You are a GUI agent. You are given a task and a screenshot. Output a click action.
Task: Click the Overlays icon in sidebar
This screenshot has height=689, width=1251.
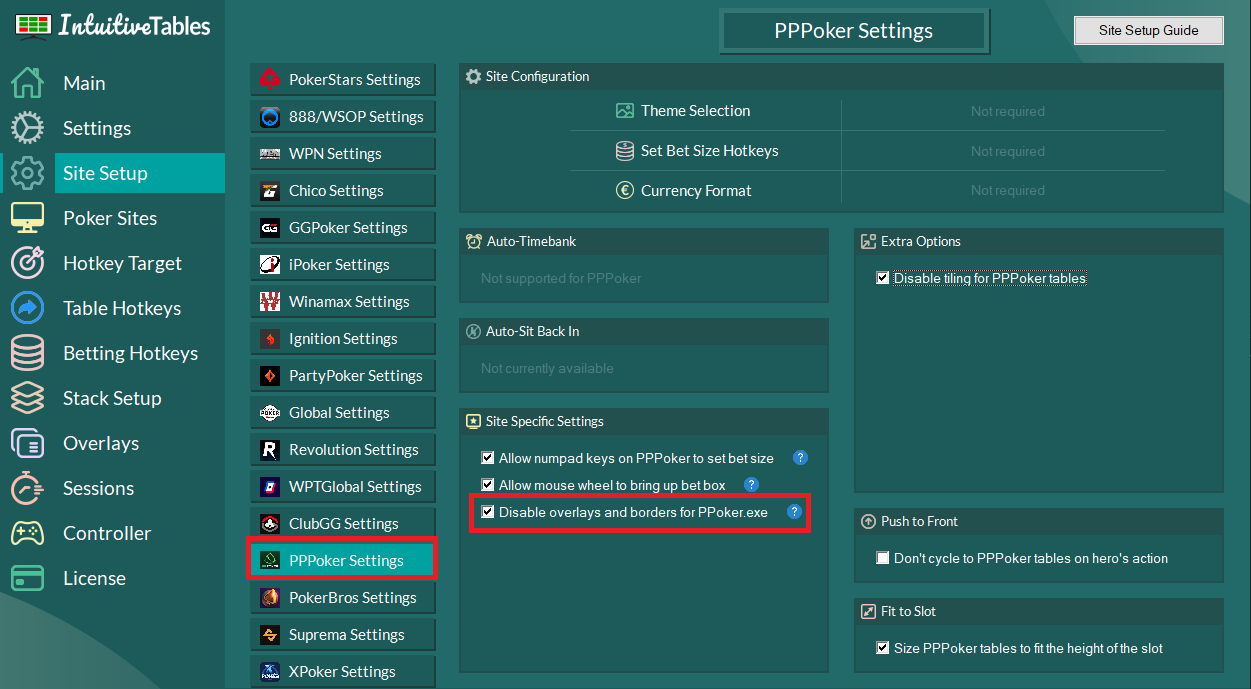tap(27, 443)
